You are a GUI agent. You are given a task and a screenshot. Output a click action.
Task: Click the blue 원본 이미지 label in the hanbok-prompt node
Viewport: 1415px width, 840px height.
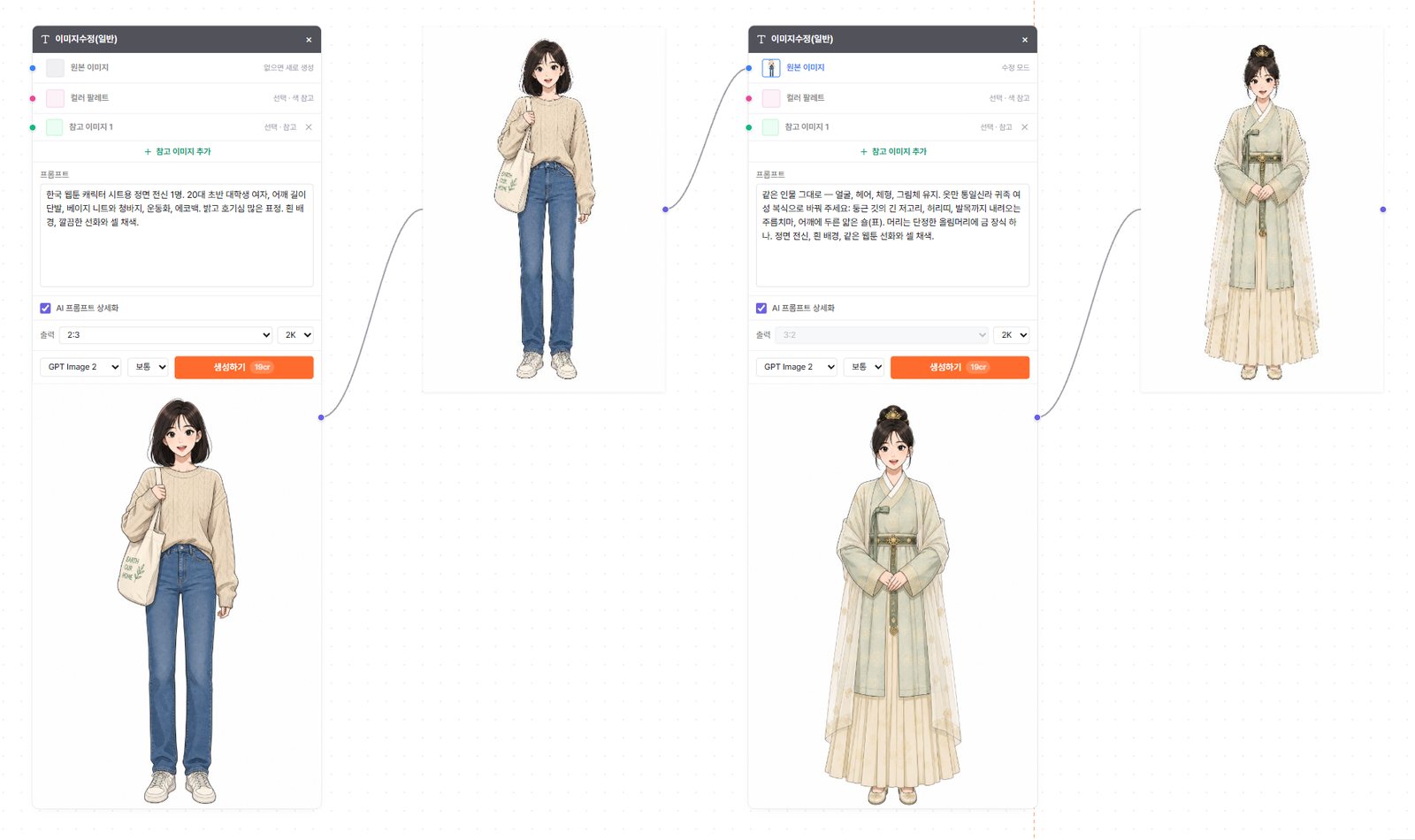click(x=806, y=68)
